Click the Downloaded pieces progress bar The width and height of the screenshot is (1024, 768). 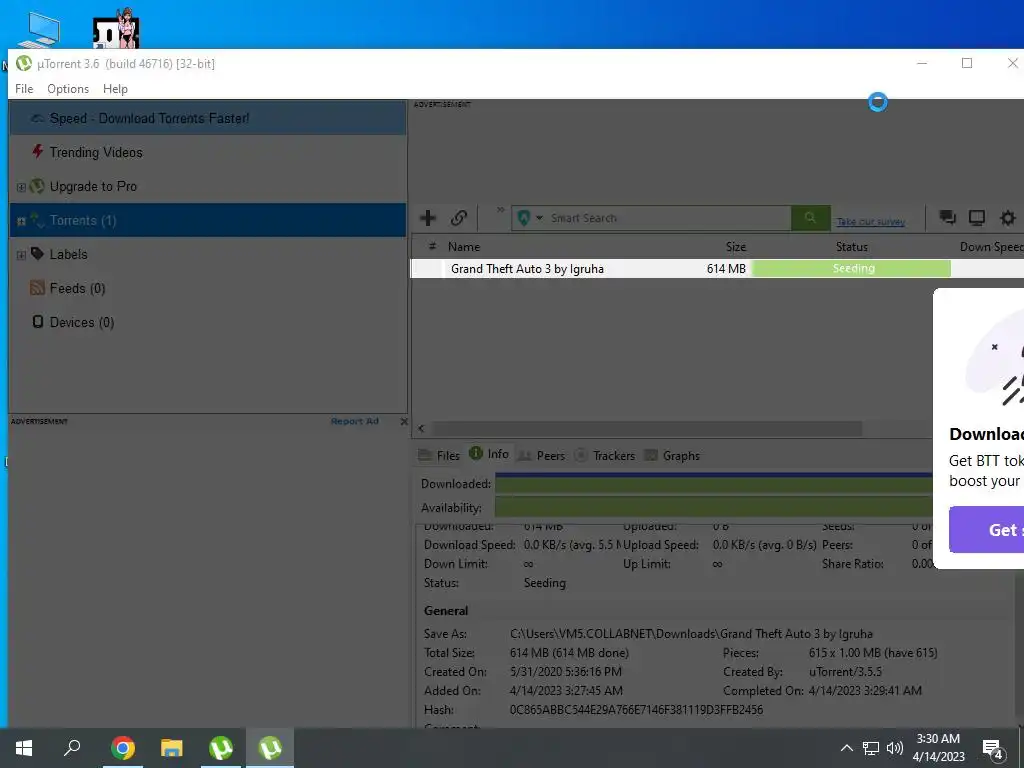713,484
